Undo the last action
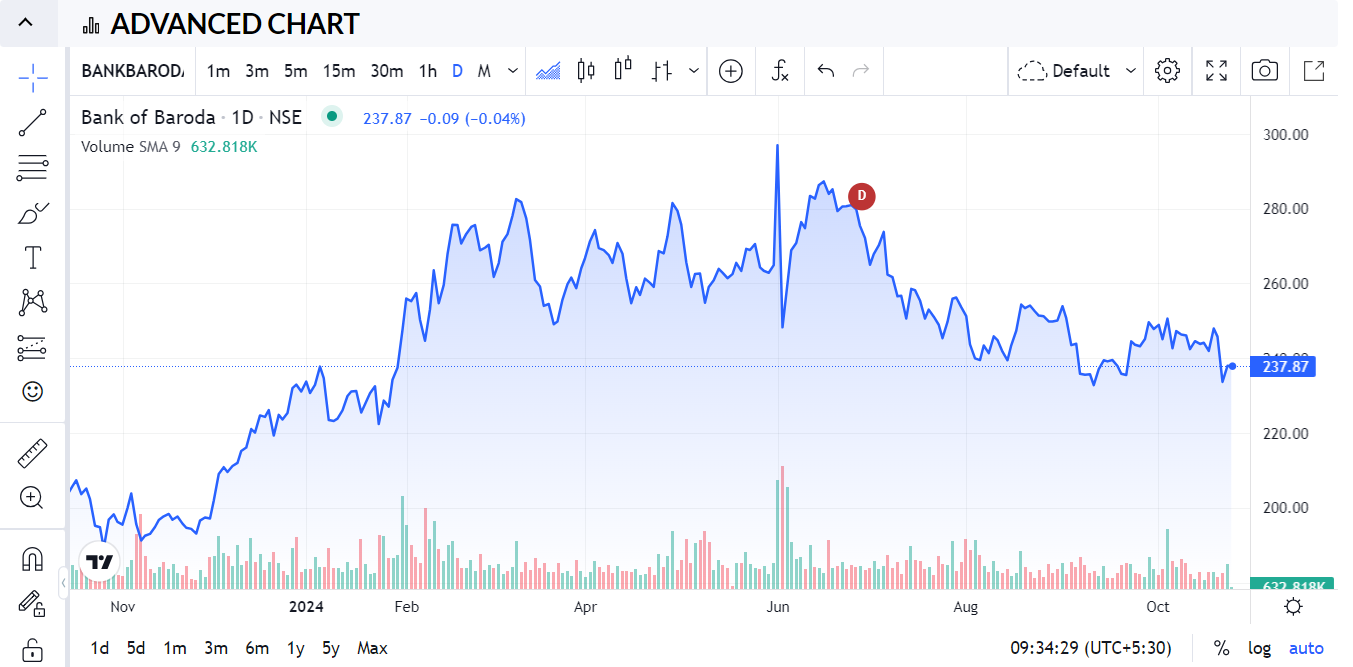The width and height of the screenshot is (1353, 667). 826,71
